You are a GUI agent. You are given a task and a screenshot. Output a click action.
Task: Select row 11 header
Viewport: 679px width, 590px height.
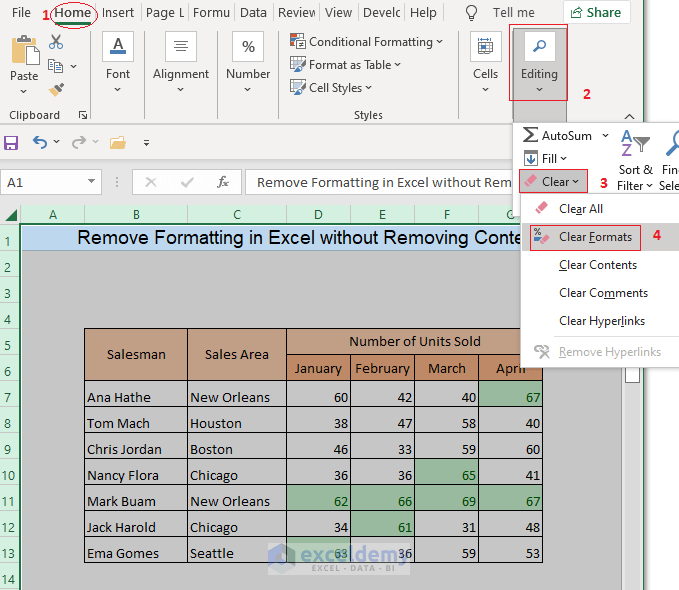pos(9,501)
